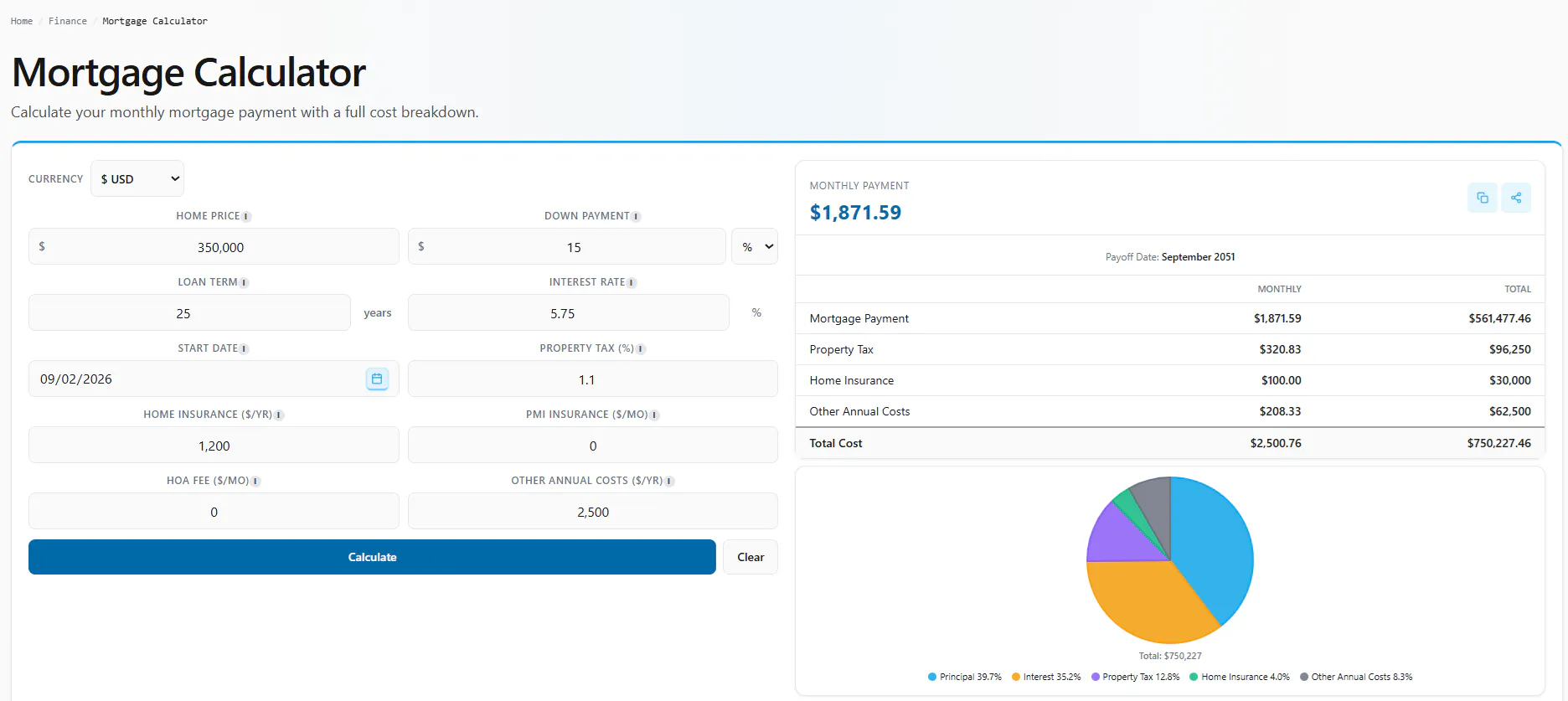Select Property Tax total $96,250
1568x701 pixels.
[x=1509, y=349]
